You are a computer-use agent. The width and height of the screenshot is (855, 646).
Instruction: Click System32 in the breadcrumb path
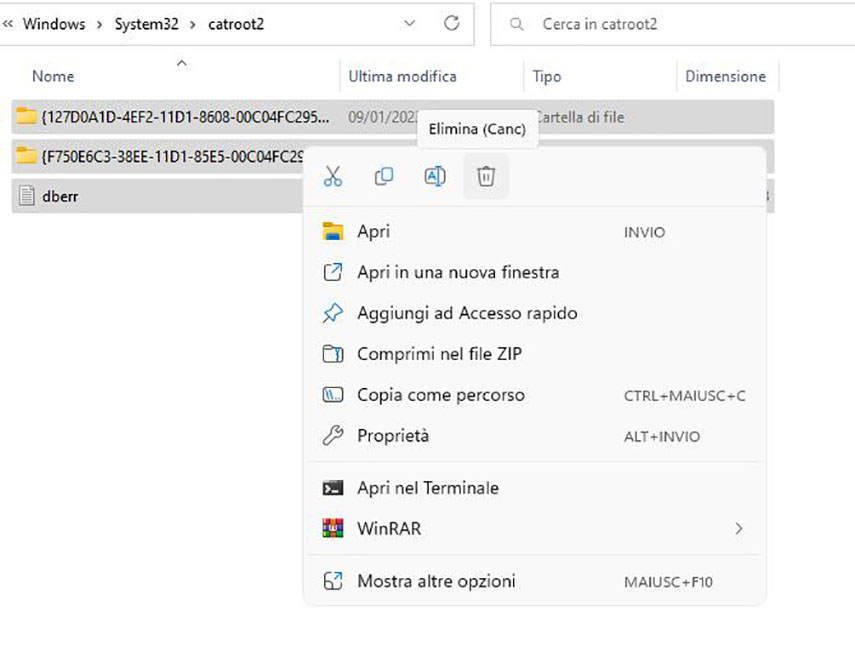tap(145, 24)
